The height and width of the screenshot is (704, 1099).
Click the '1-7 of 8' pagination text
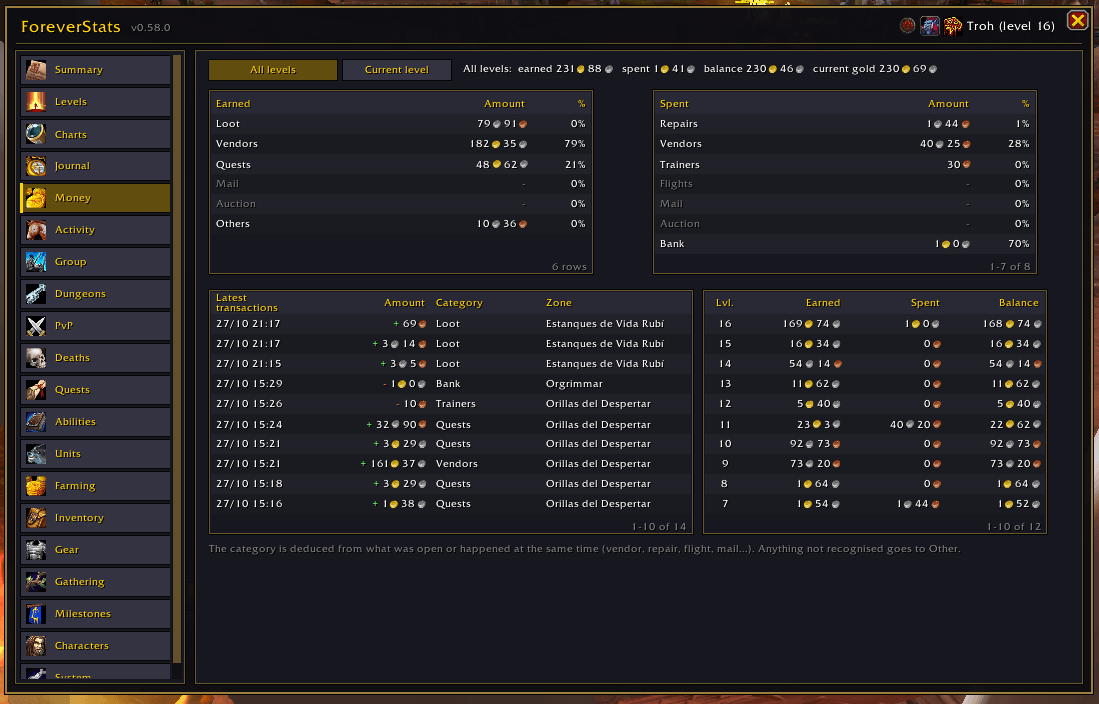[1010, 266]
